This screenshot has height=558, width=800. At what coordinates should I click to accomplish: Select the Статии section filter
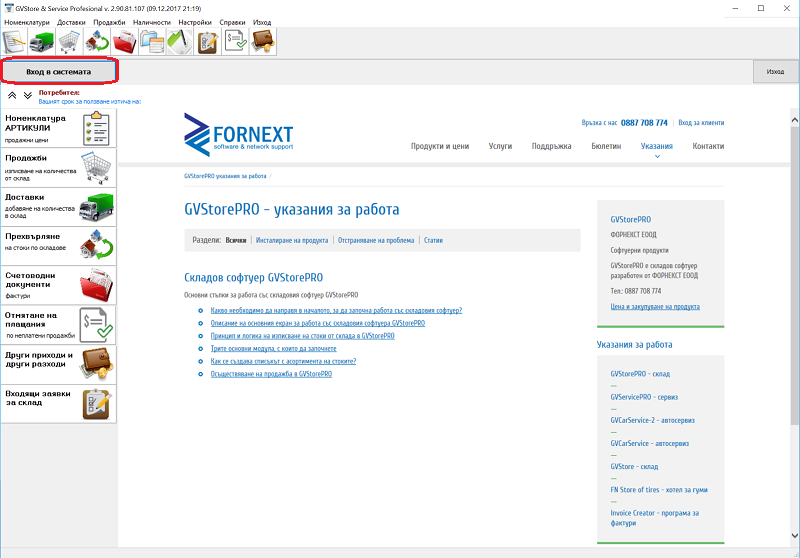point(433,240)
